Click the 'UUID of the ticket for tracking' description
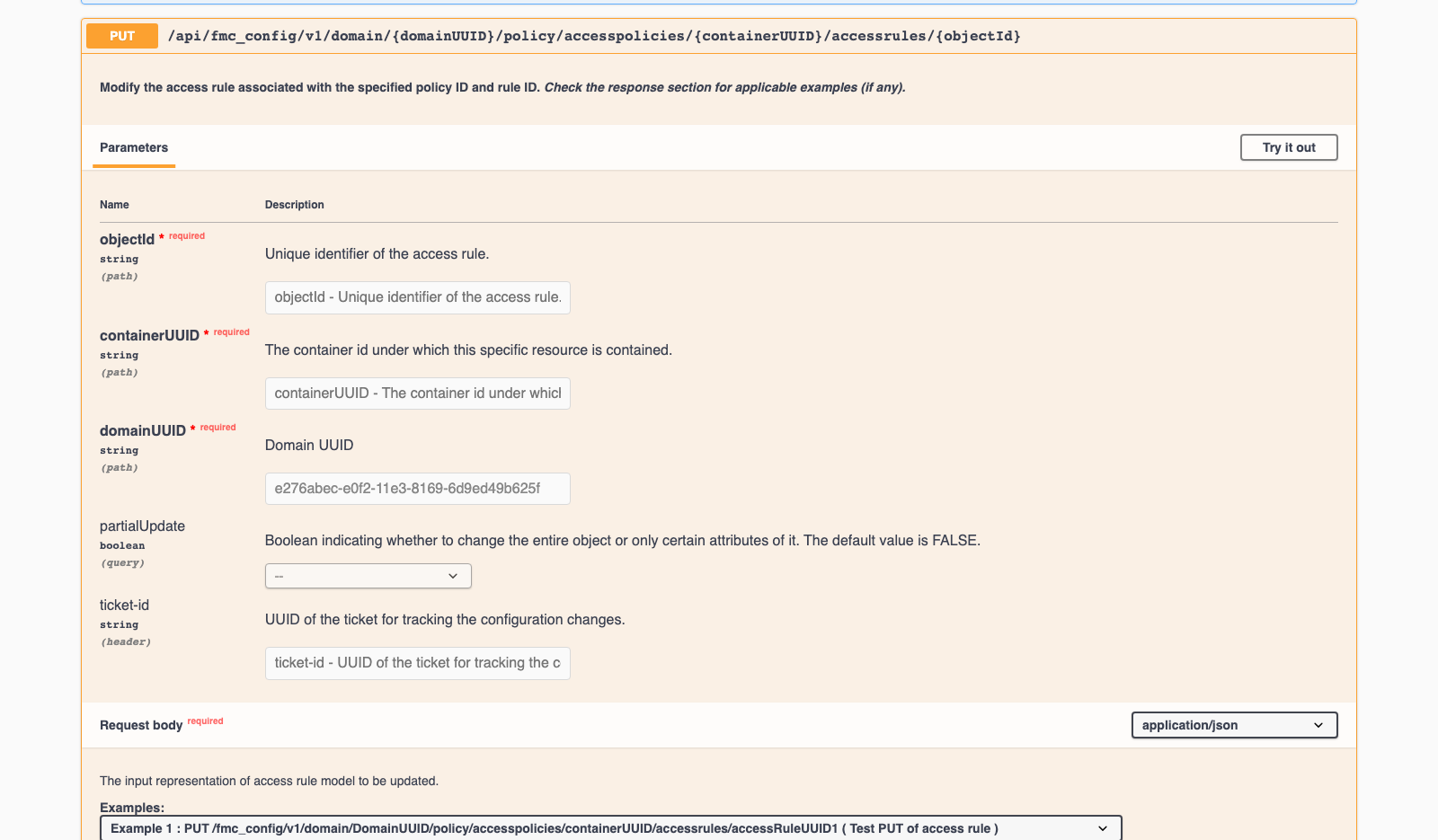 [x=445, y=619]
